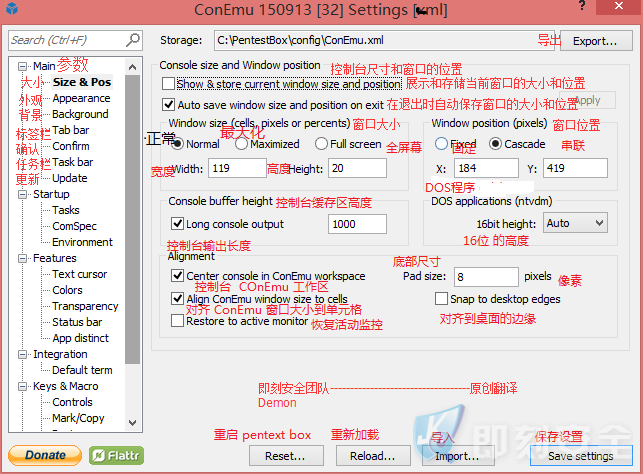Select the Maximized radio button
The width and height of the screenshot is (643, 474).
pos(241,144)
